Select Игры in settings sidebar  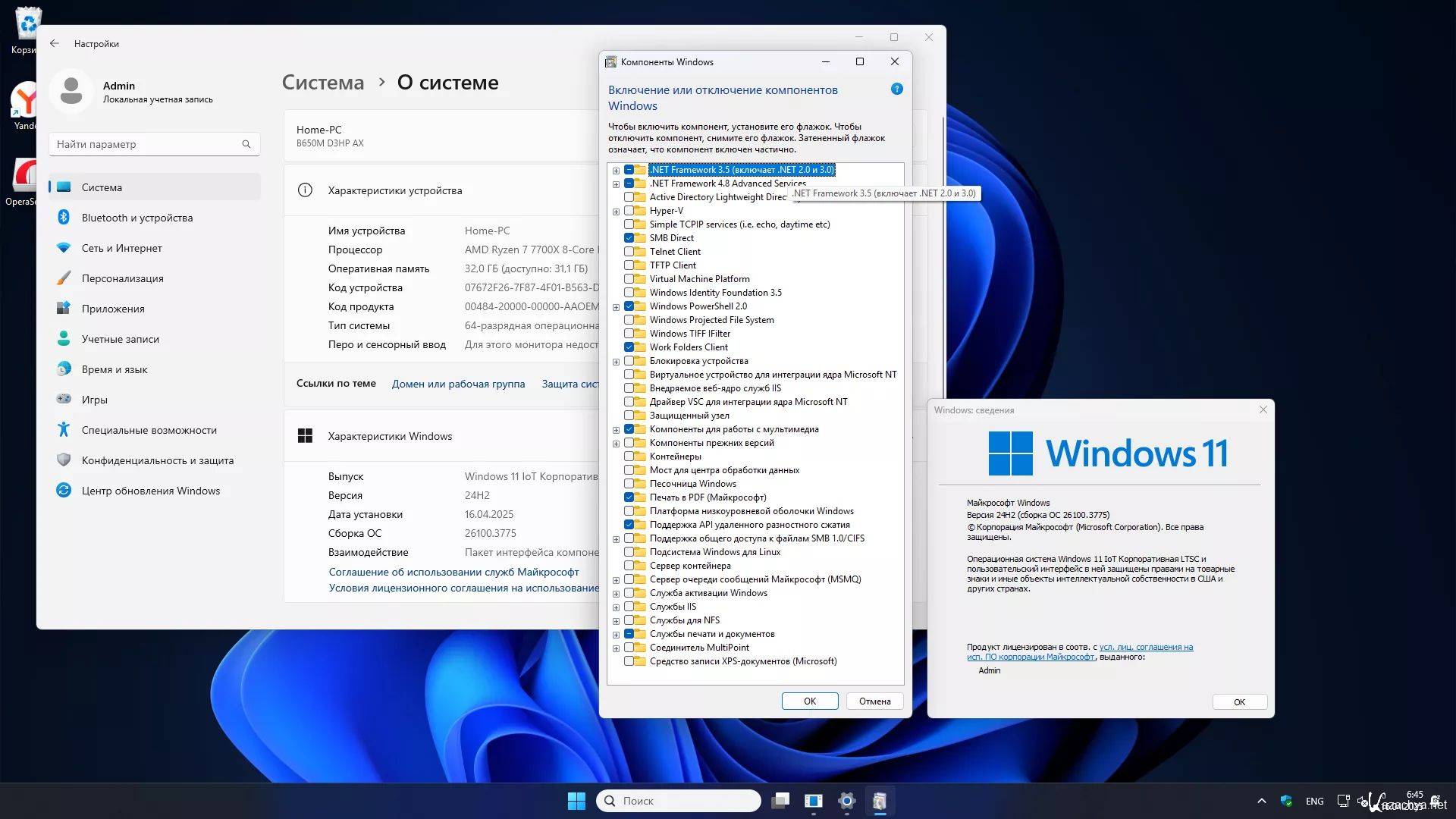tap(94, 400)
